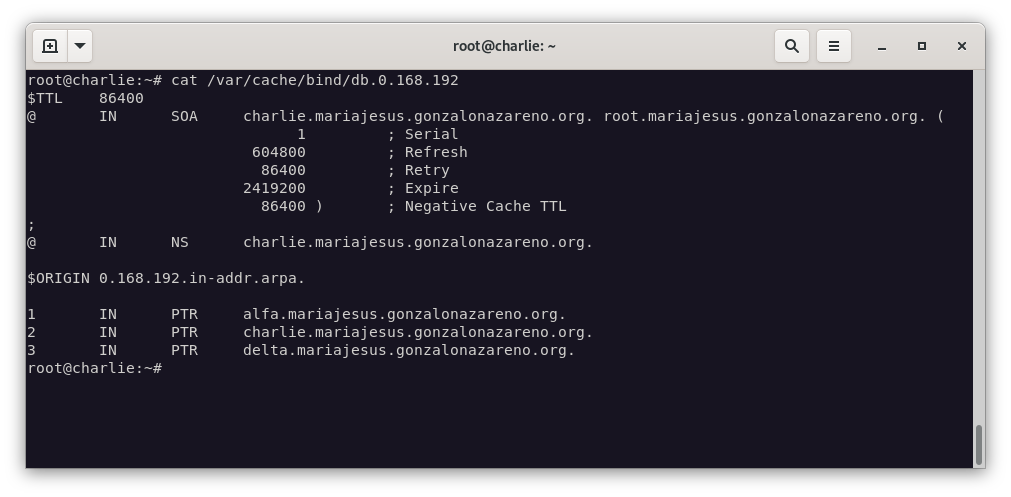Click the cat /var/cache/bind/db.0.168.192 command text
Screen dimensions: 1011x497
314,80
